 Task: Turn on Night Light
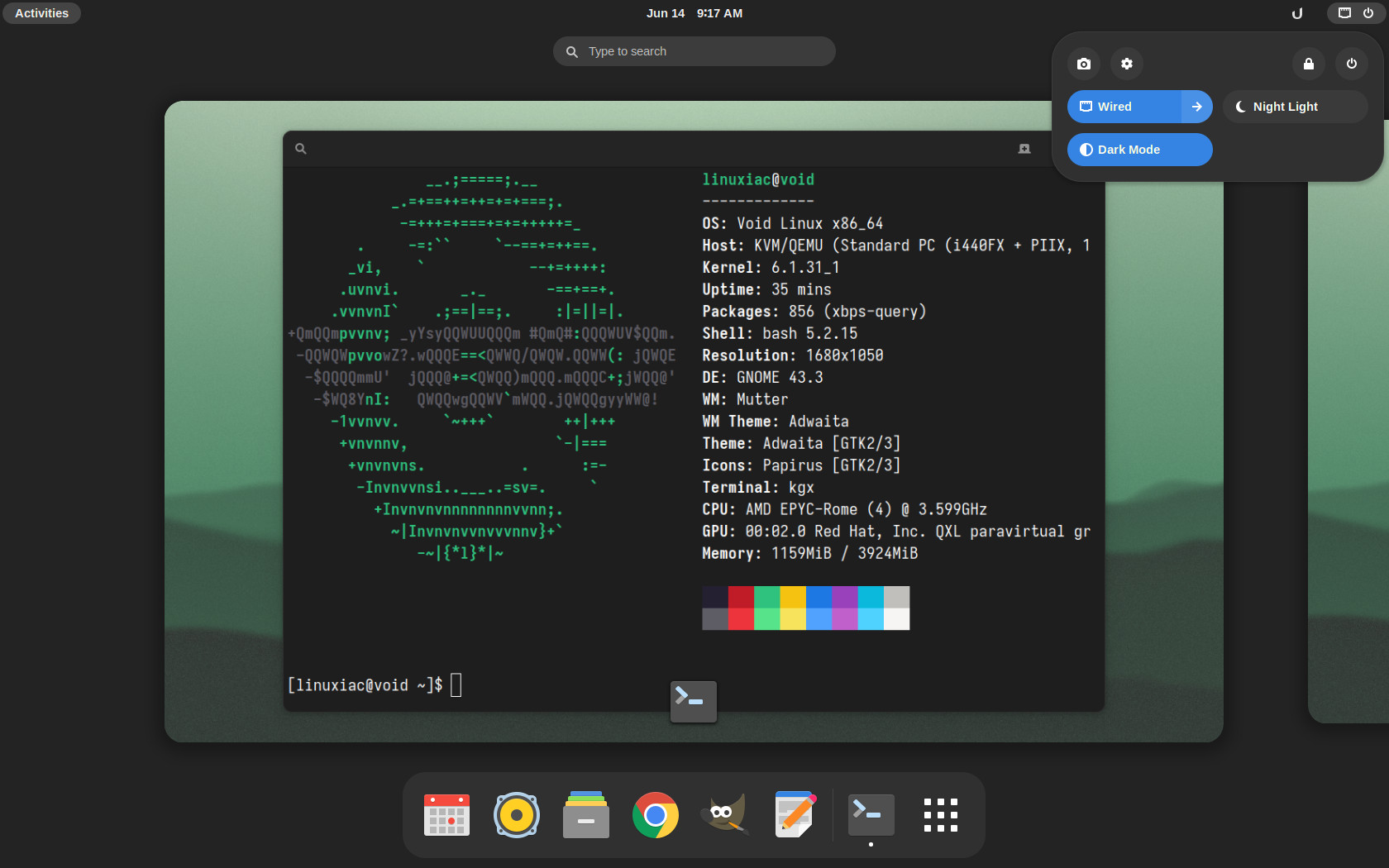[1296, 107]
